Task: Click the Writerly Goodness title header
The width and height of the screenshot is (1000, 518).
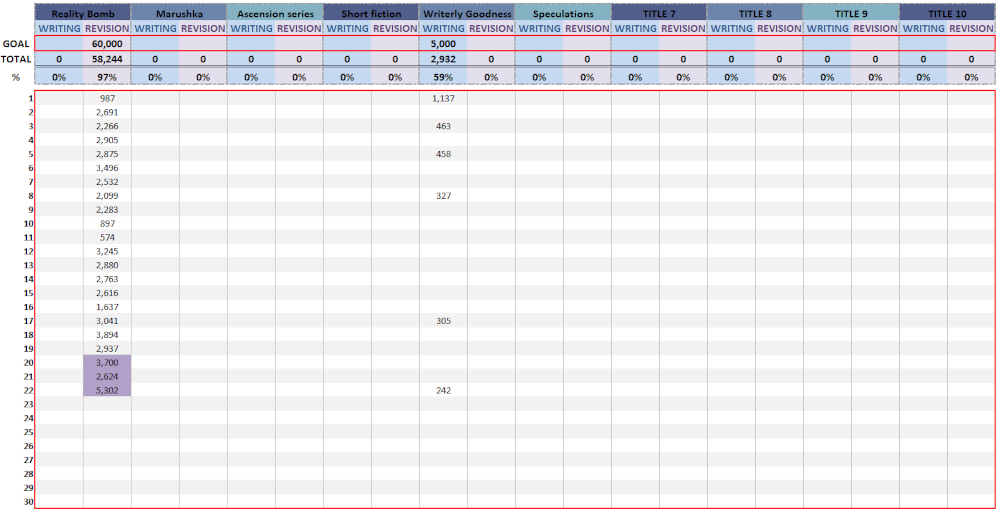Action: point(467,14)
